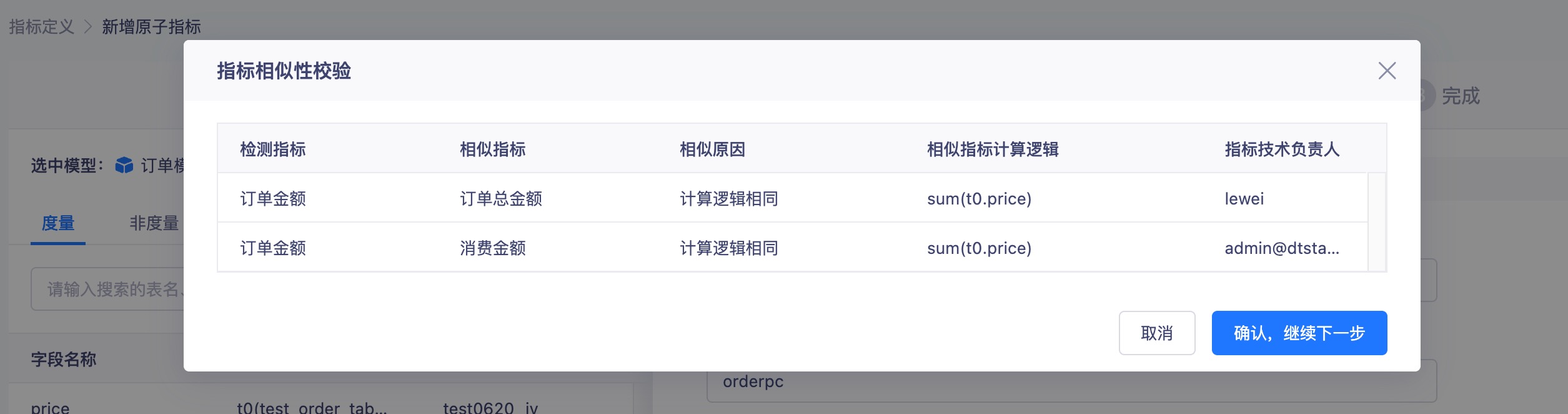Click the 新增原子指标 breadcrumb
The width and height of the screenshot is (1568, 414).
point(151,27)
